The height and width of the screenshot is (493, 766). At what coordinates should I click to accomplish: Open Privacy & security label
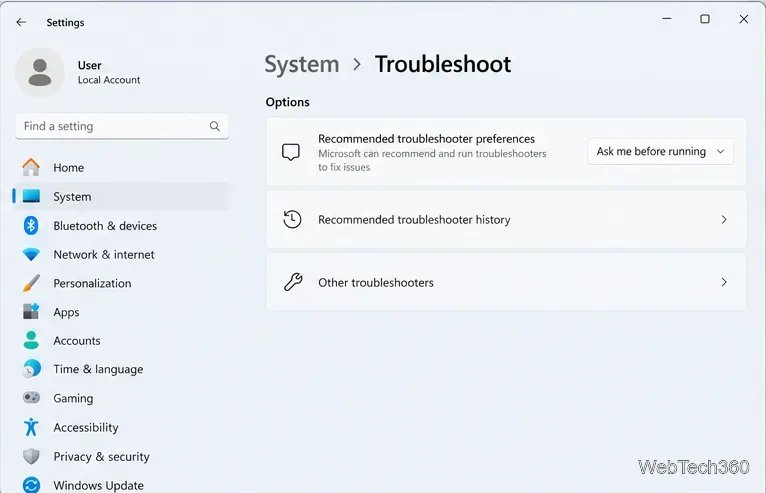(x=102, y=456)
